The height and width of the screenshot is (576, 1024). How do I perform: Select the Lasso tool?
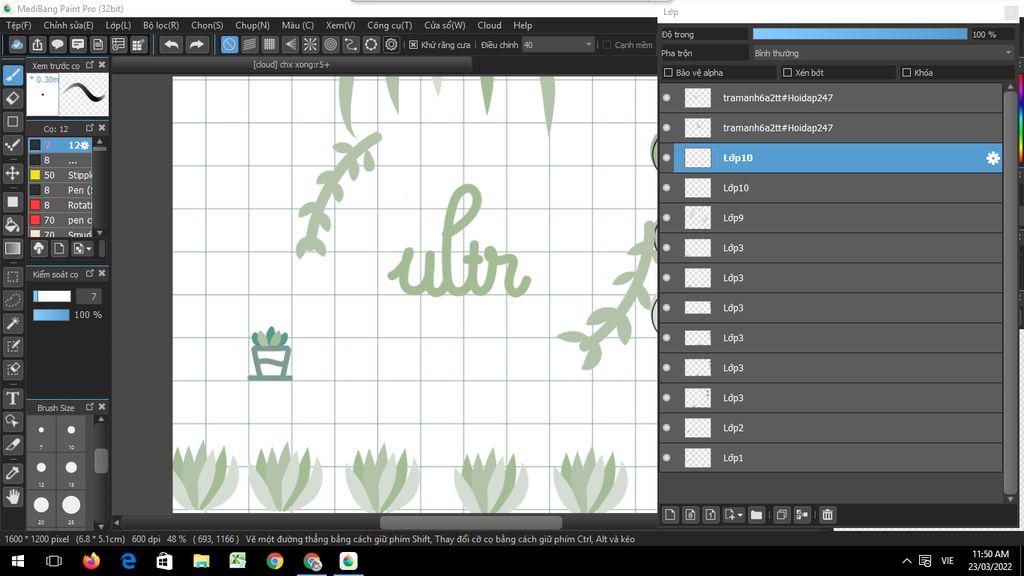point(12,300)
